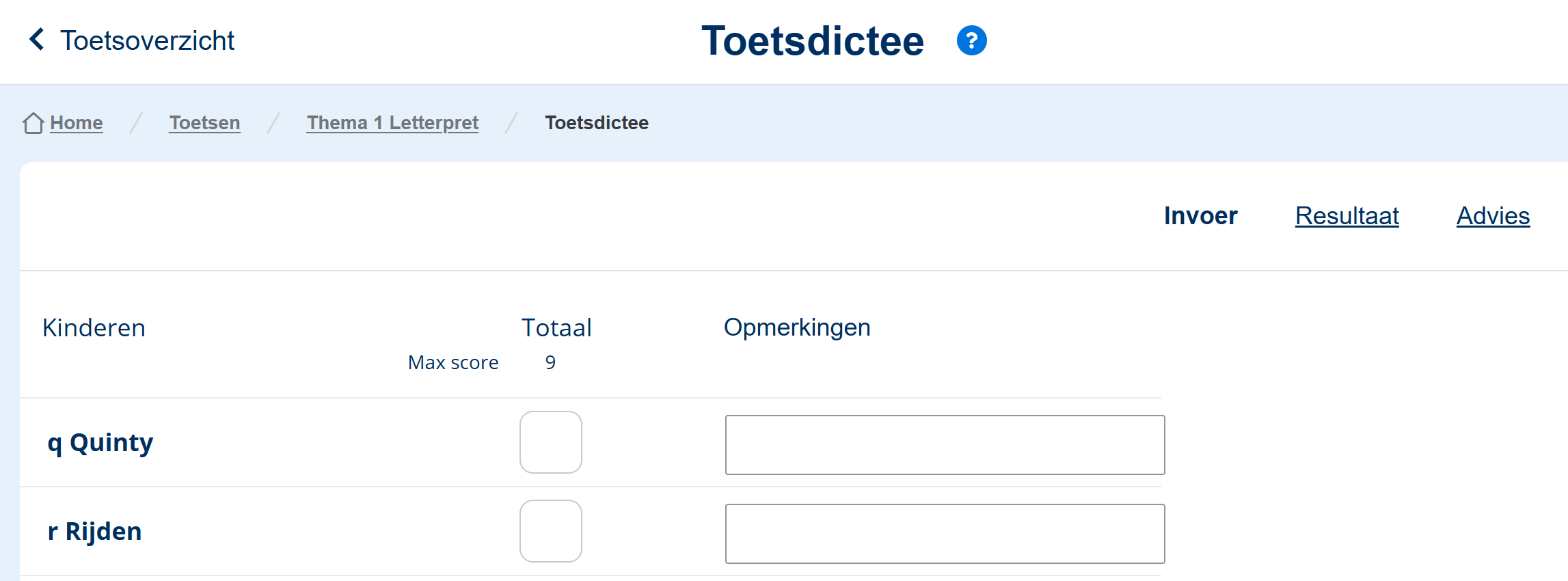Click the Totaal column header

point(556,328)
